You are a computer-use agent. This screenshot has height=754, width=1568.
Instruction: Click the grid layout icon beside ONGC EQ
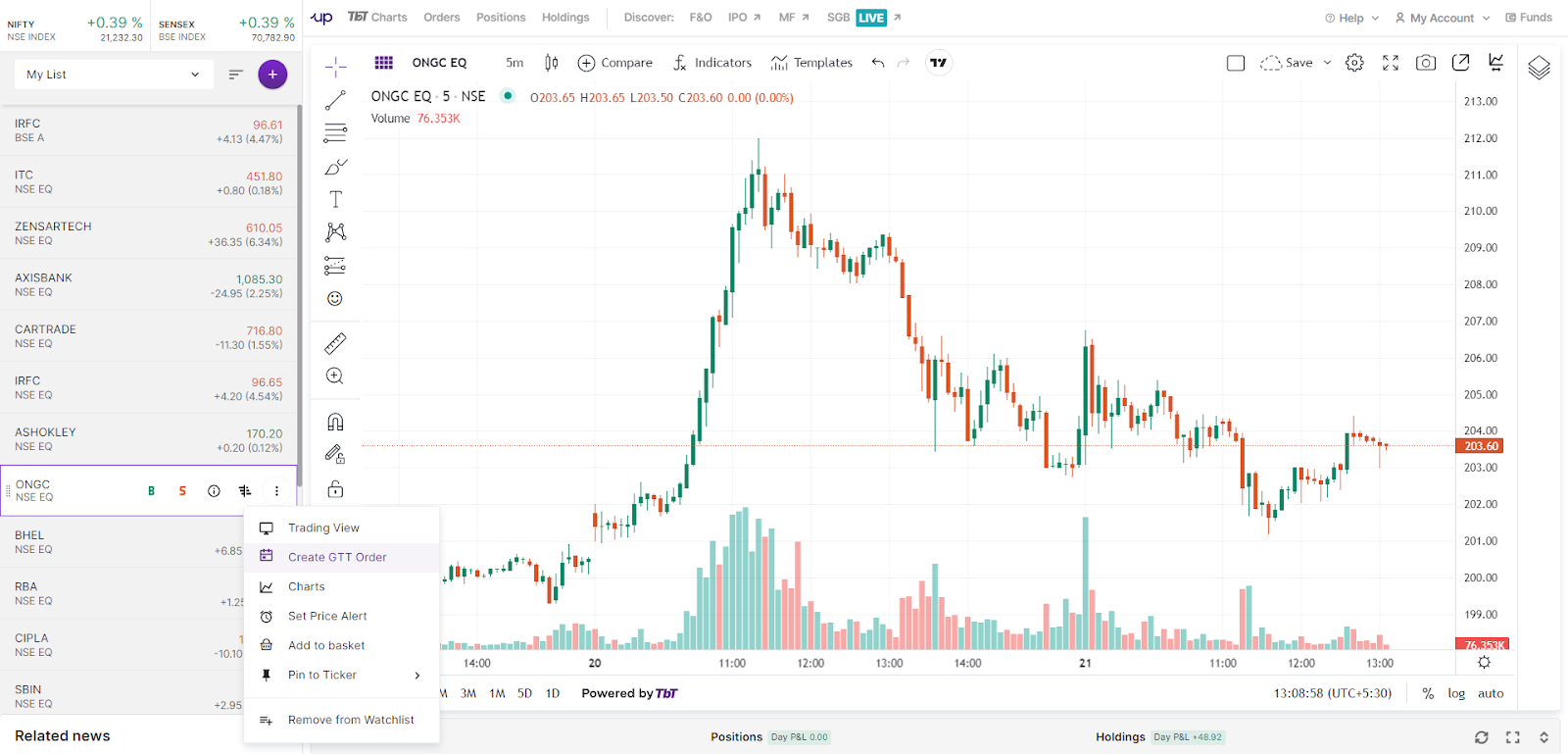pyautogui.click(x=384, y=63)
